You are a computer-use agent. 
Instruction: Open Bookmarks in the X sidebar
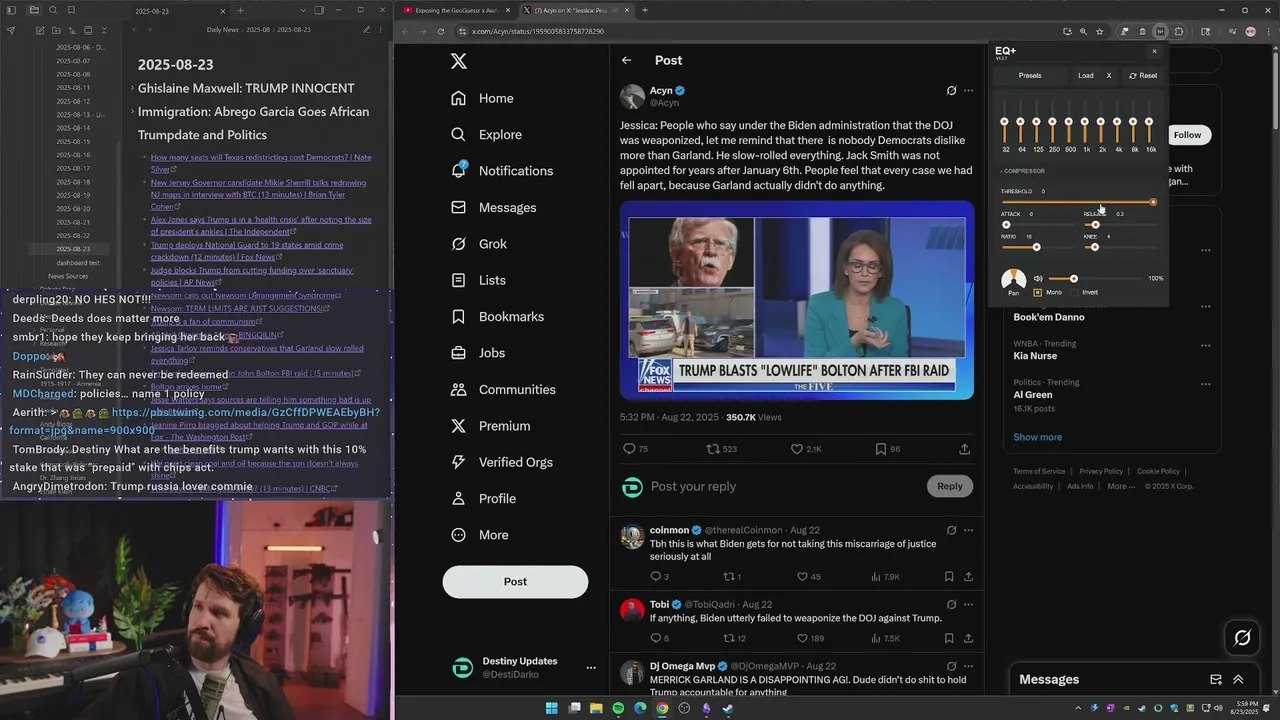tap(497, 317)
